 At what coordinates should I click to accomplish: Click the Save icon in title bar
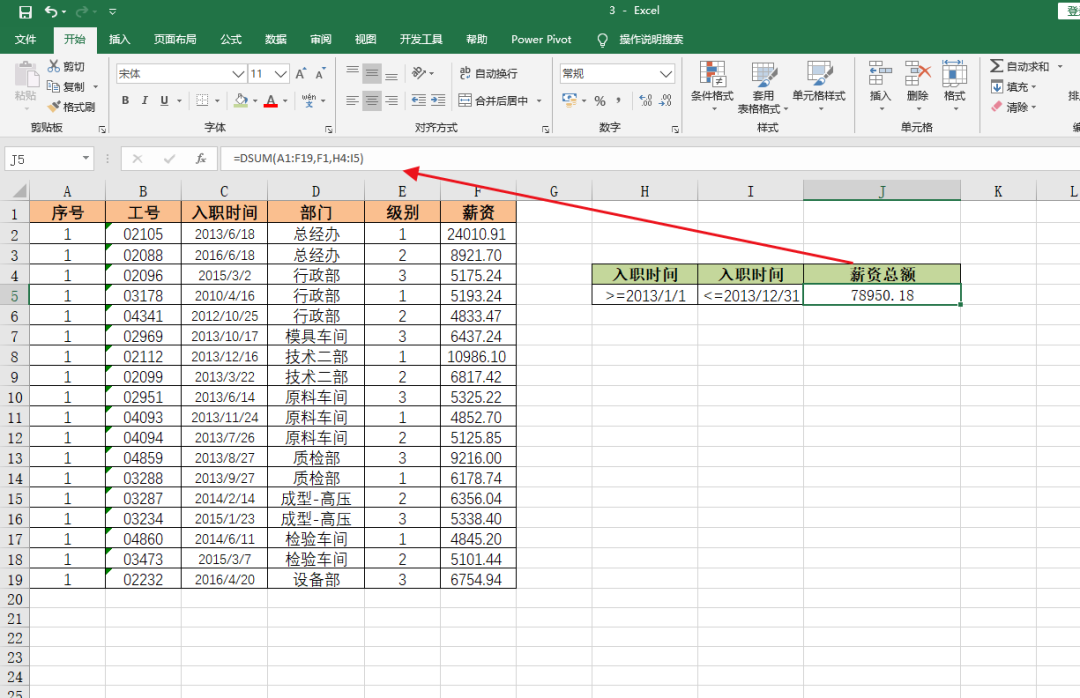click(x=25, y=12)
